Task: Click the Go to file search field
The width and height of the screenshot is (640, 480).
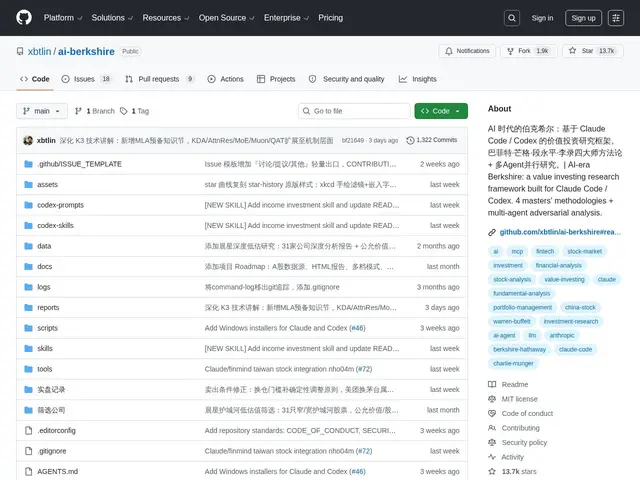Action: (x=354, y=111)
